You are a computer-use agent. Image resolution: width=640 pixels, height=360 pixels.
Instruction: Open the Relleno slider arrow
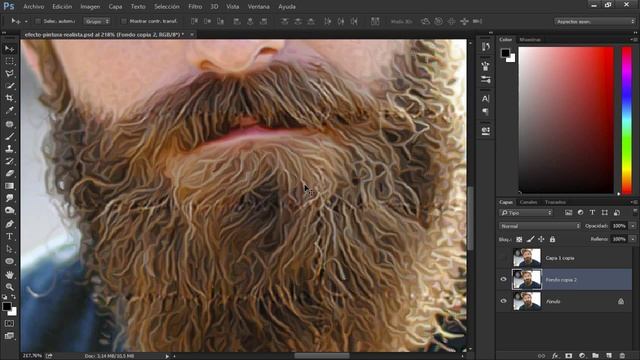633,239
